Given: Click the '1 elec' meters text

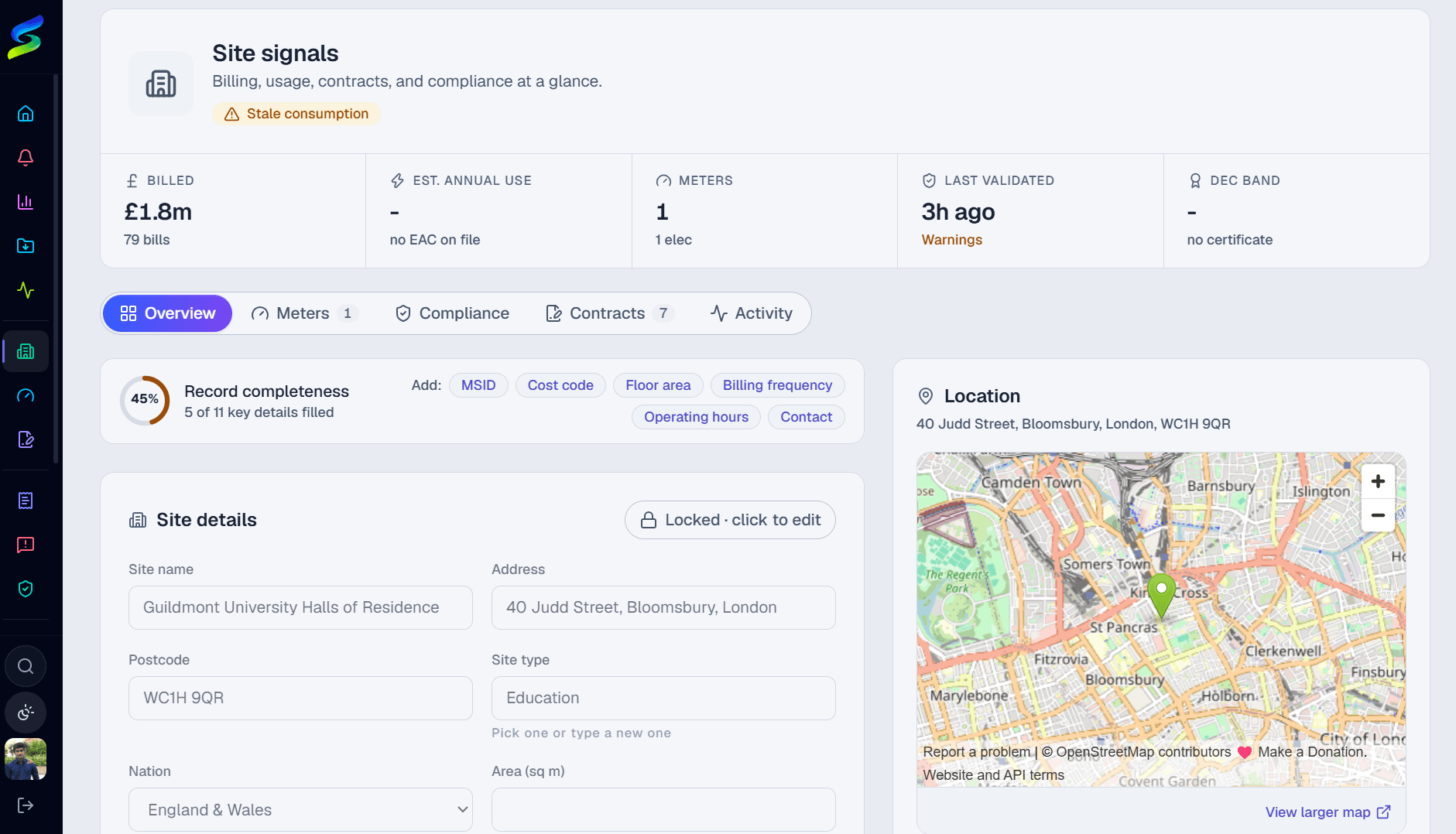Looking at the screenshot, I should click(x=673, y=240).
